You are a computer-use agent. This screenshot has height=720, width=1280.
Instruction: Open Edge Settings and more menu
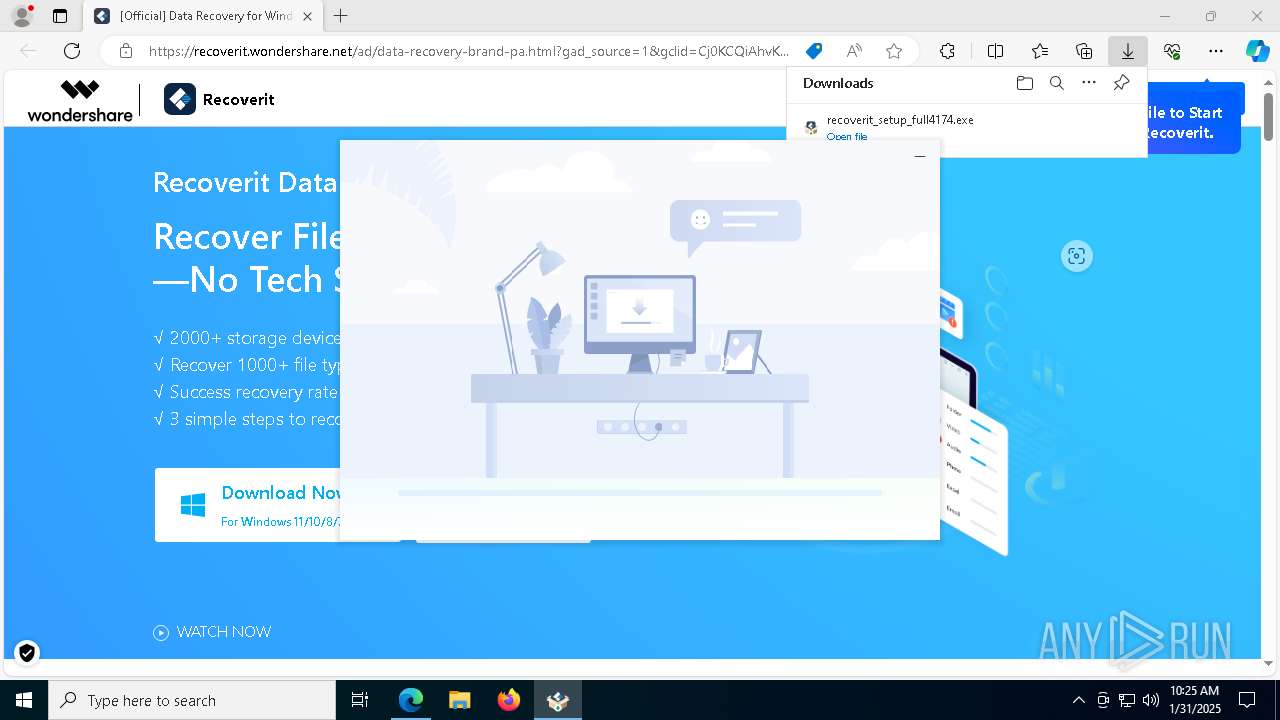tap(1216, 51)
